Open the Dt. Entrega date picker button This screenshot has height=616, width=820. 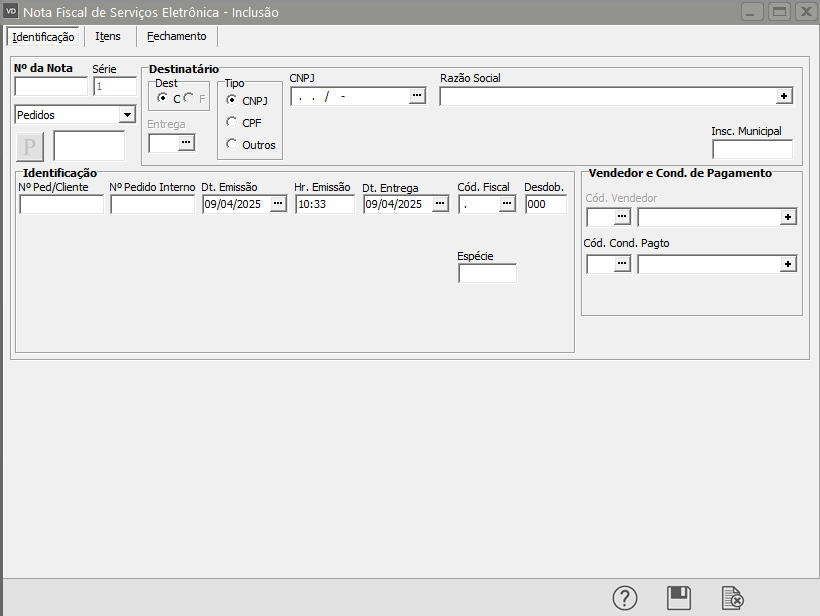tap(440, 204)
